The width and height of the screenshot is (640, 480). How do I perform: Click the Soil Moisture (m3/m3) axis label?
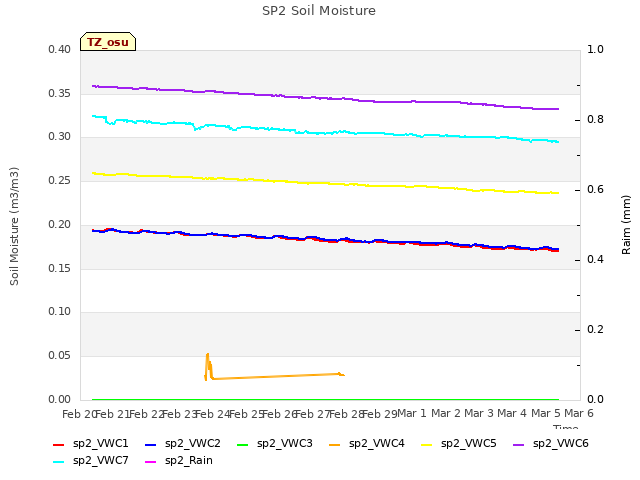pyautogui.click(x=14, y=226)
